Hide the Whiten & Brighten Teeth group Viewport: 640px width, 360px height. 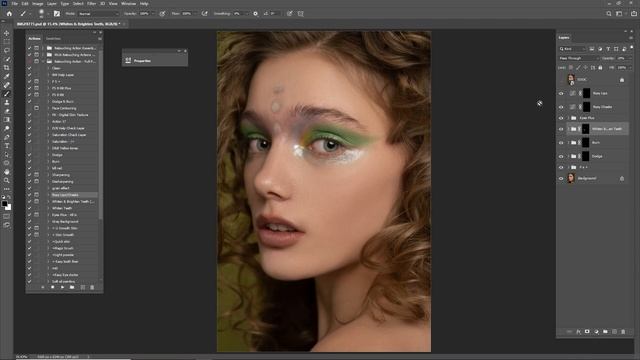561,129
